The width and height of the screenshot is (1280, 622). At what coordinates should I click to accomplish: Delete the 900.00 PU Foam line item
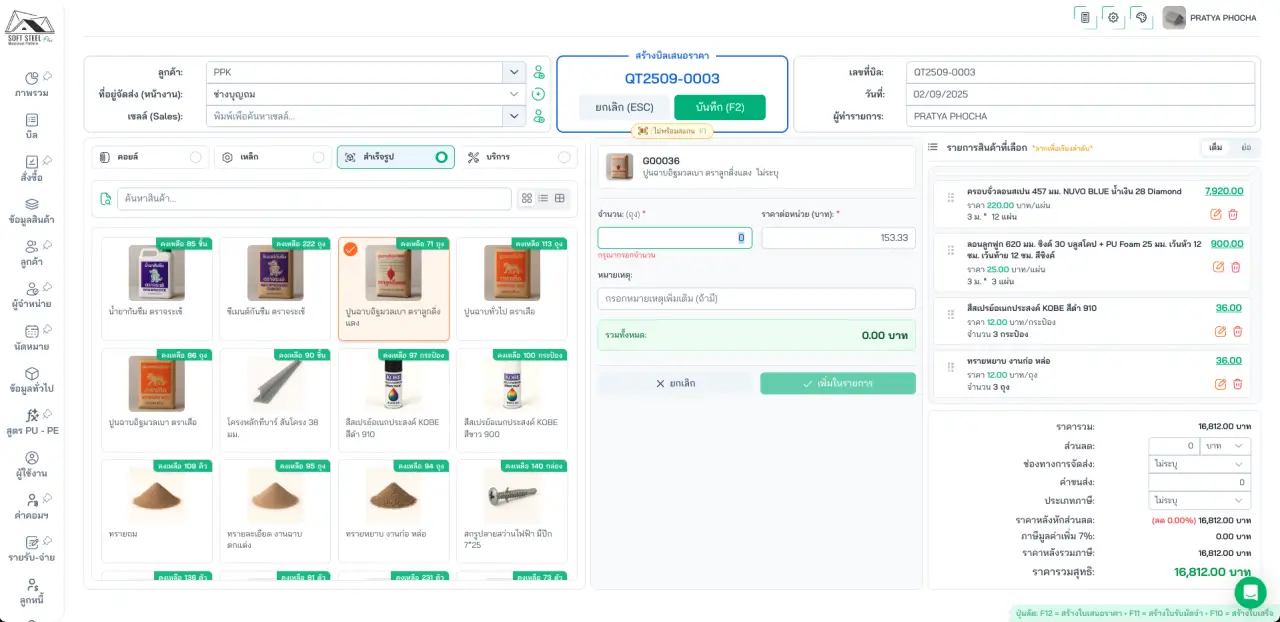click(1236, 267)
